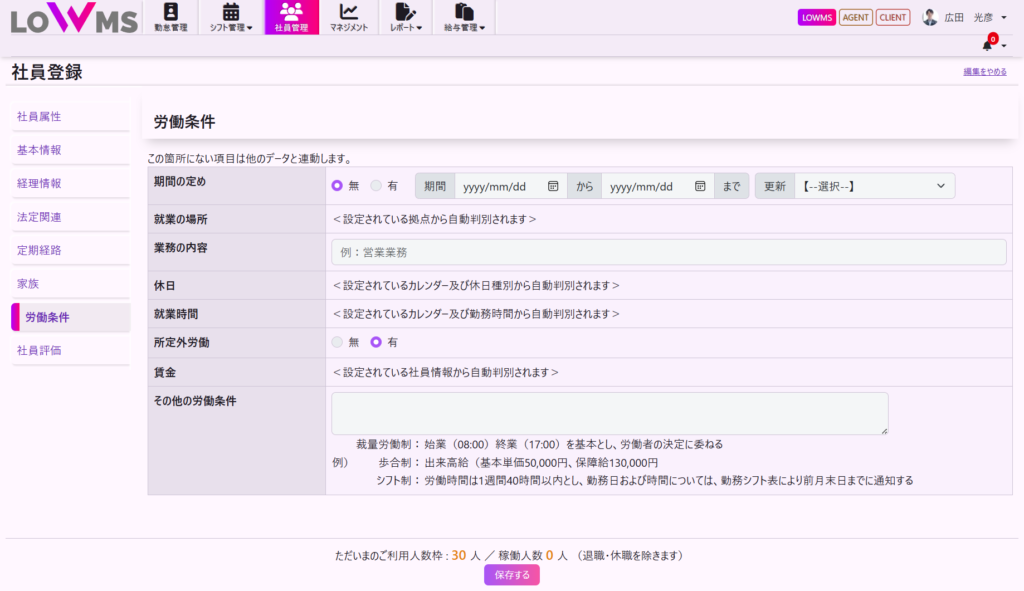Screen dimensions: 1024x591
Task: Open the calendar picker for the start date
Action: coord(553,186)
